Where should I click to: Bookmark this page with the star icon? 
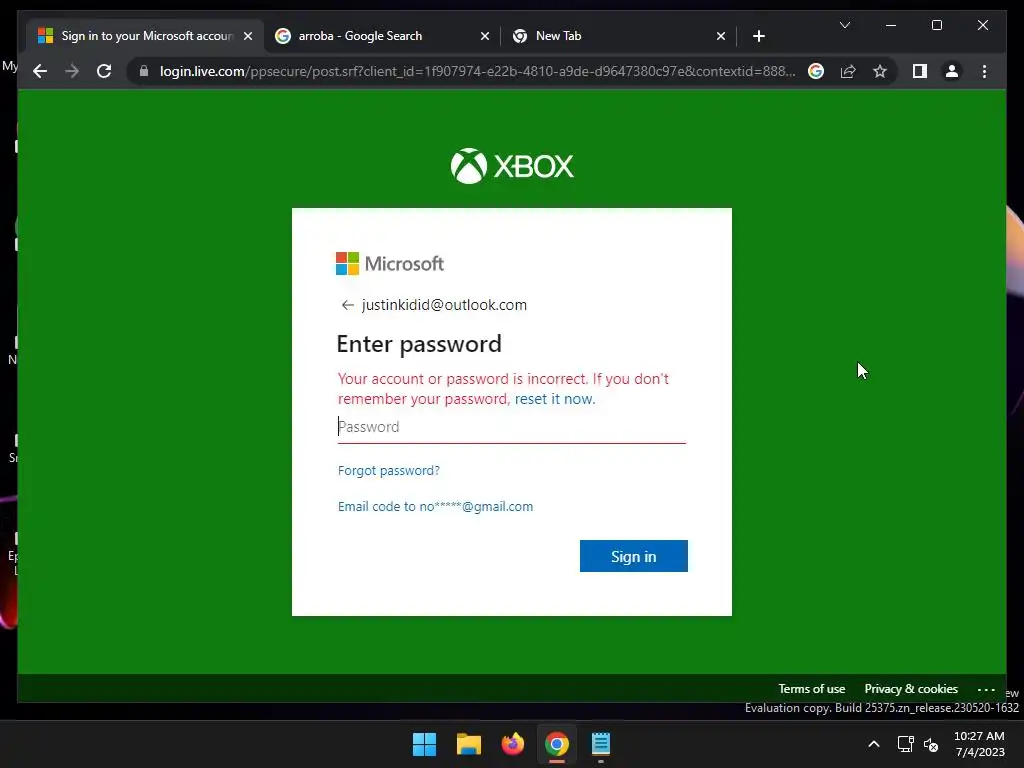pyautogui.click(x=880, y=71)
